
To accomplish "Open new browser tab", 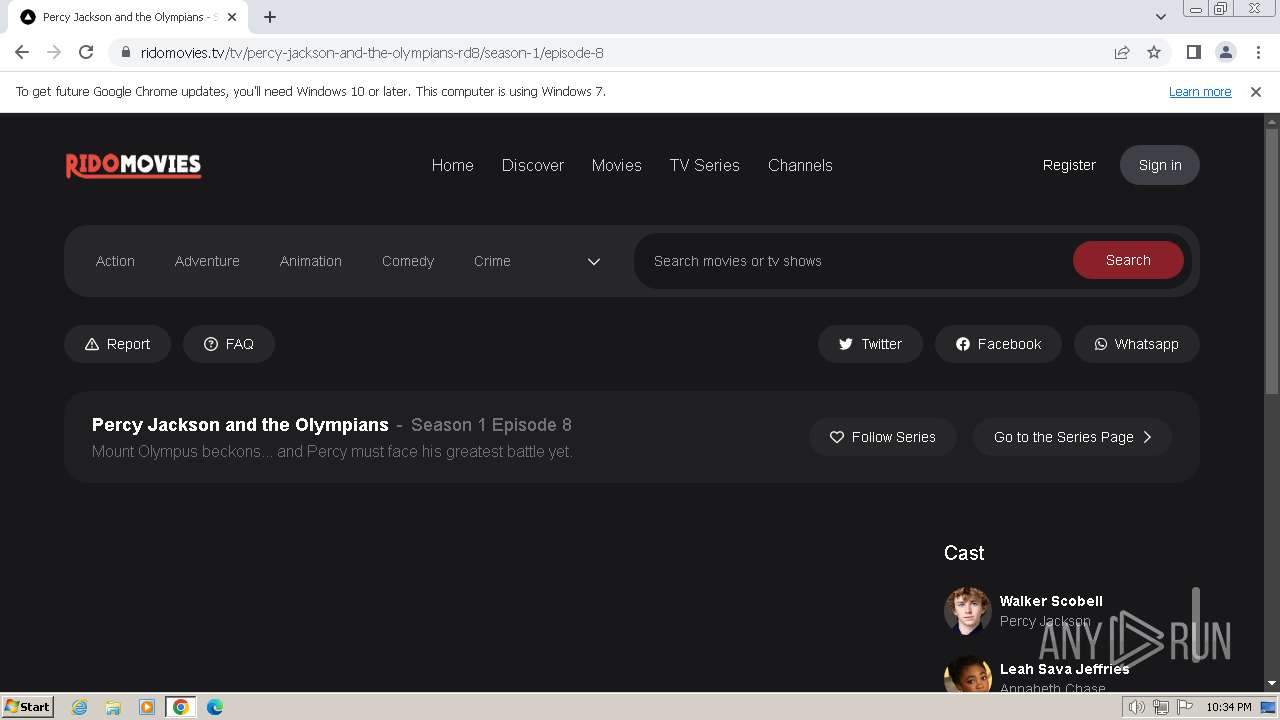I will tap(270, 17).
